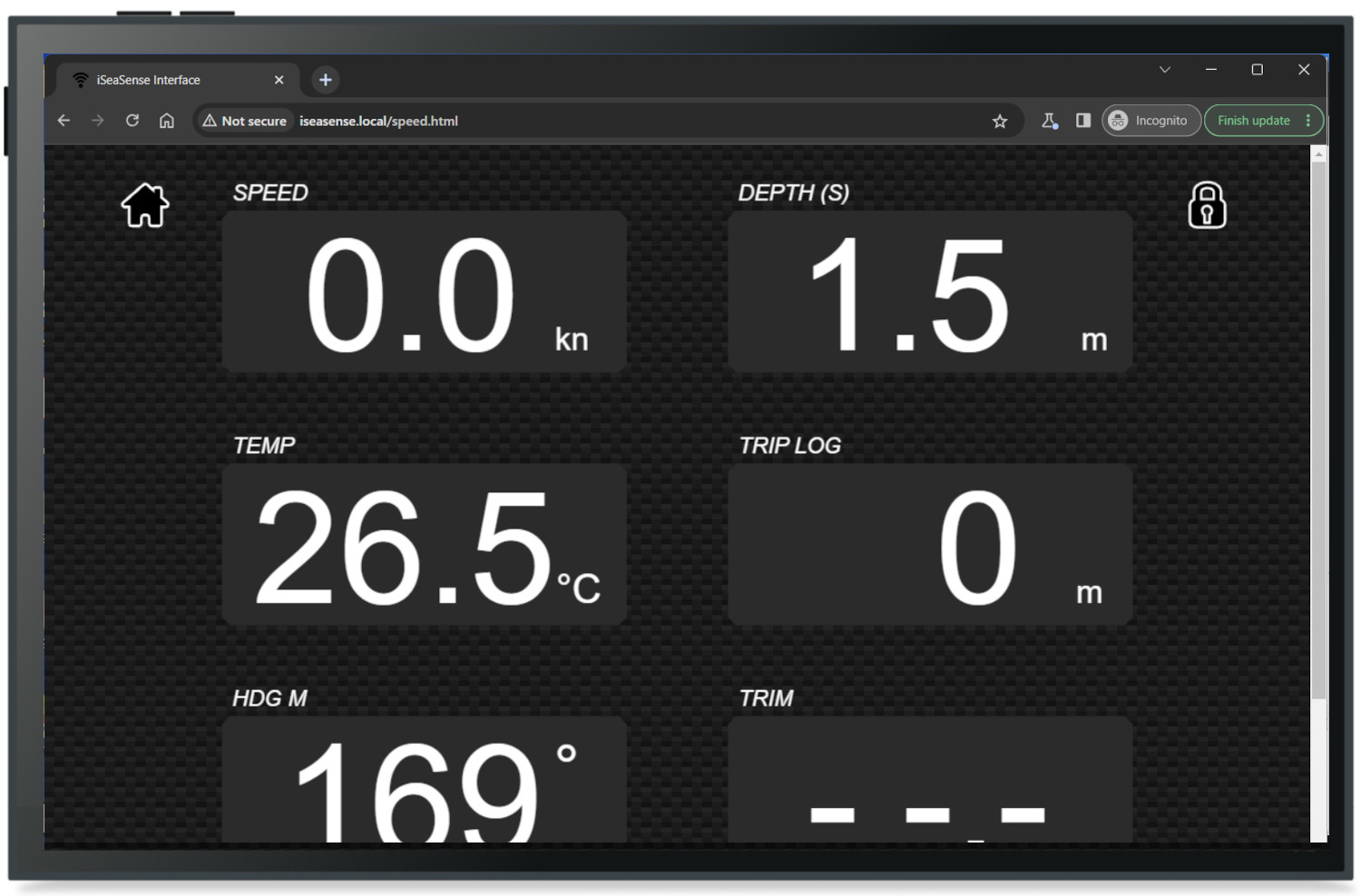Open the Chrome Labs flask icon
This screenshot has height=896, width=1361.
pyautogui.click(x=1049, y=121)
